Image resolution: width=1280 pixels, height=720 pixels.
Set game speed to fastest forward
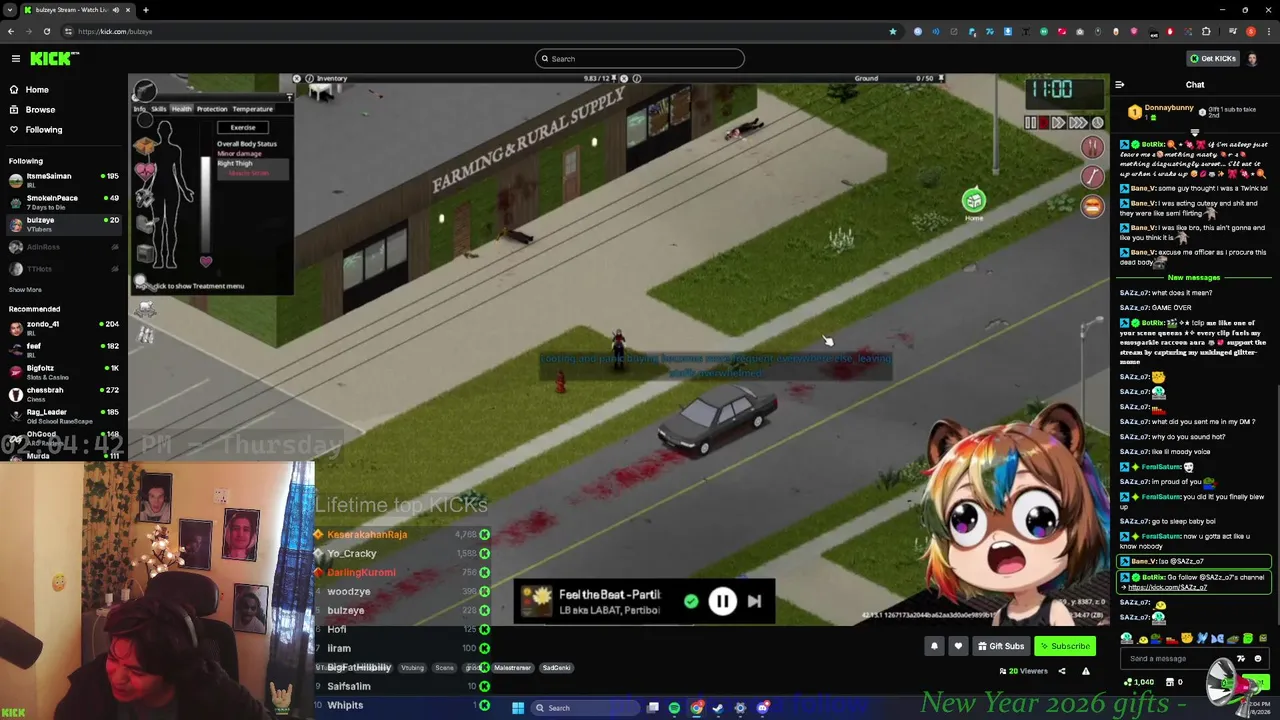pyautogui.click(x=1078, y=123)
